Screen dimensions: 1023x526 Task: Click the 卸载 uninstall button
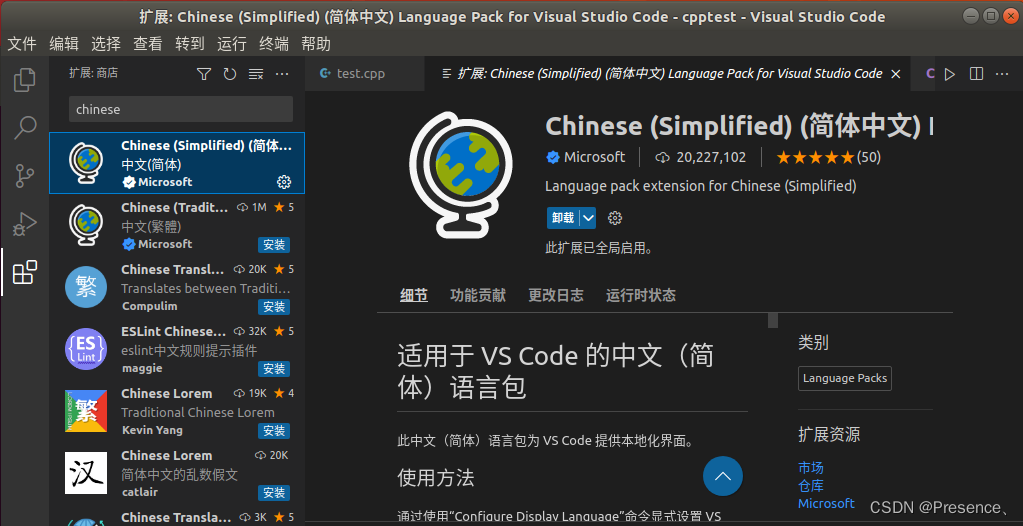click(563, 218)
